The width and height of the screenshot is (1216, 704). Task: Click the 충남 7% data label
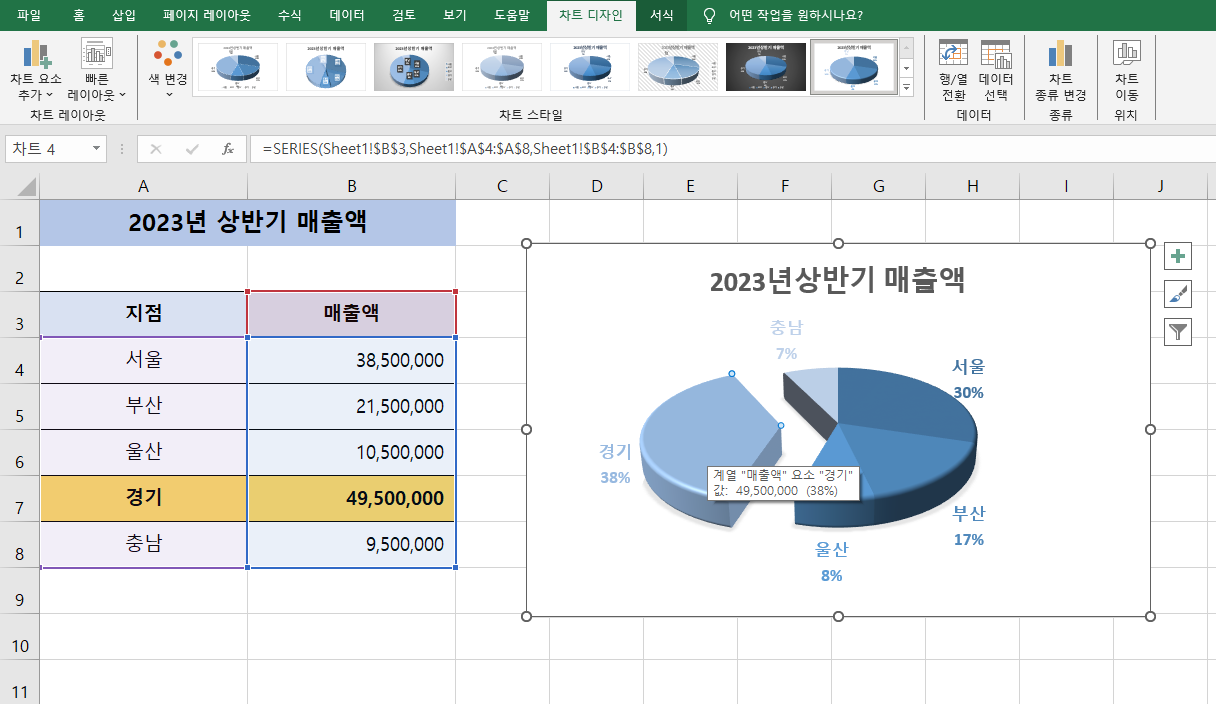pyautogui.click(x=786, y=340)
